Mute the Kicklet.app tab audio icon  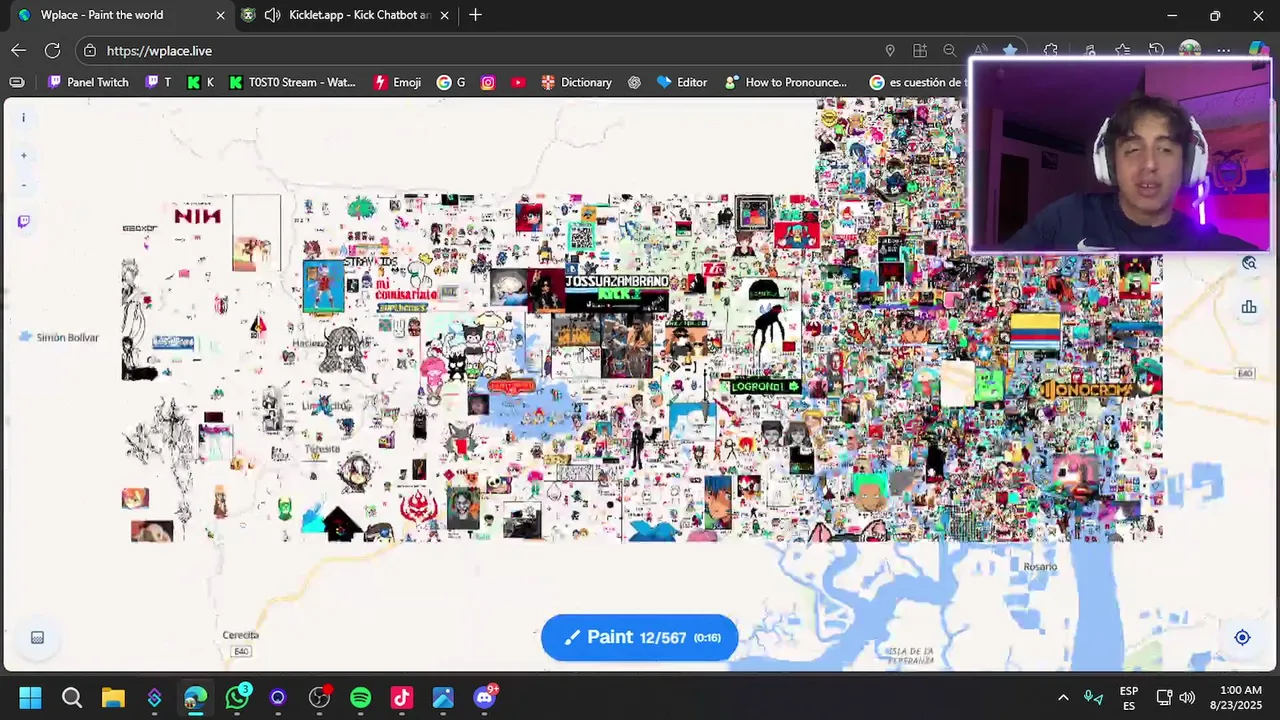[272, 15]
